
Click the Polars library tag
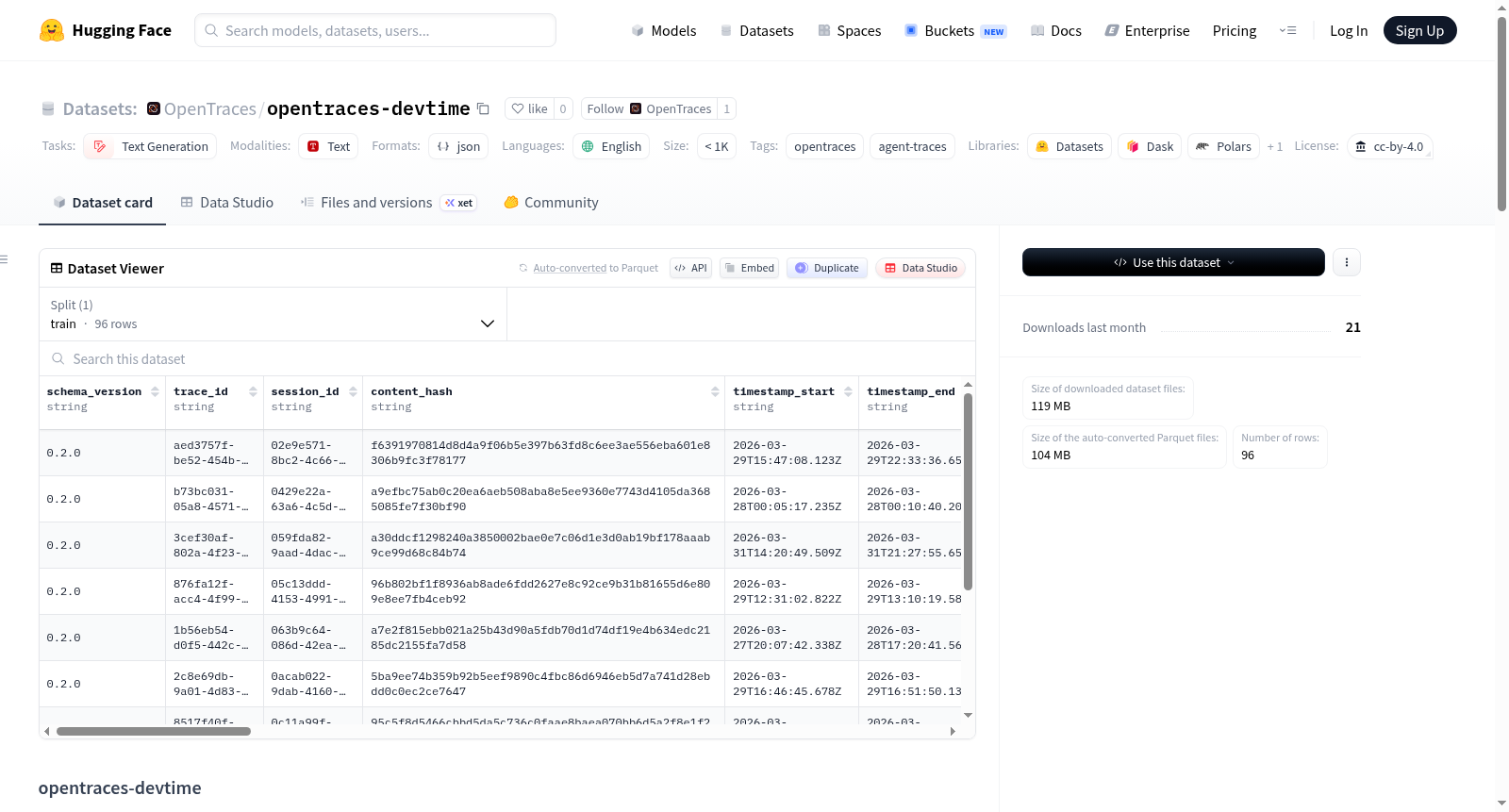(x=1223, y=146)
